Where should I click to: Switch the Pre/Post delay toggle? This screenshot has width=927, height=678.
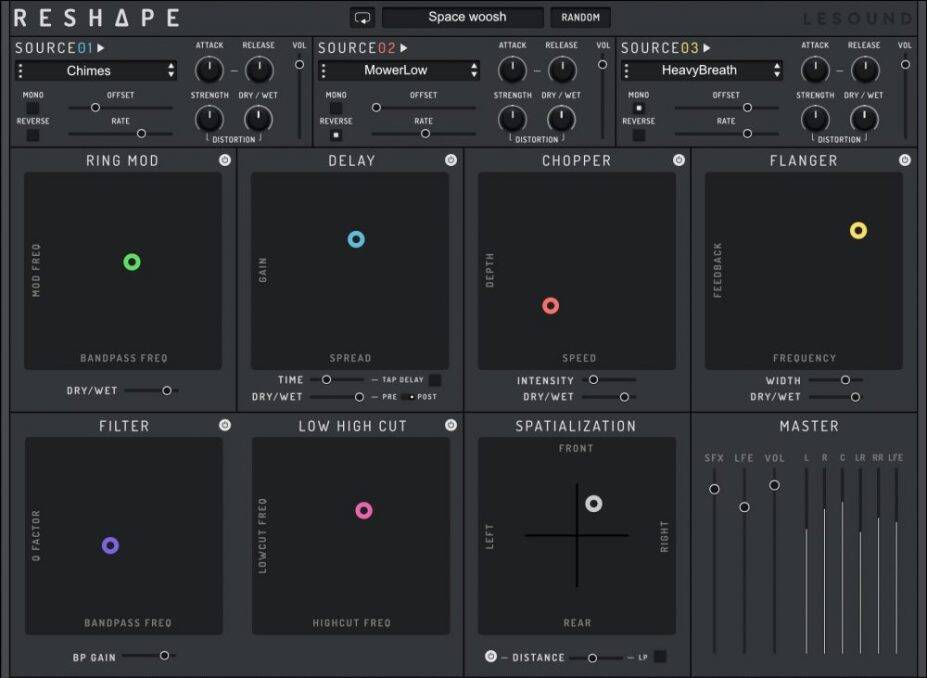[408, 397]
